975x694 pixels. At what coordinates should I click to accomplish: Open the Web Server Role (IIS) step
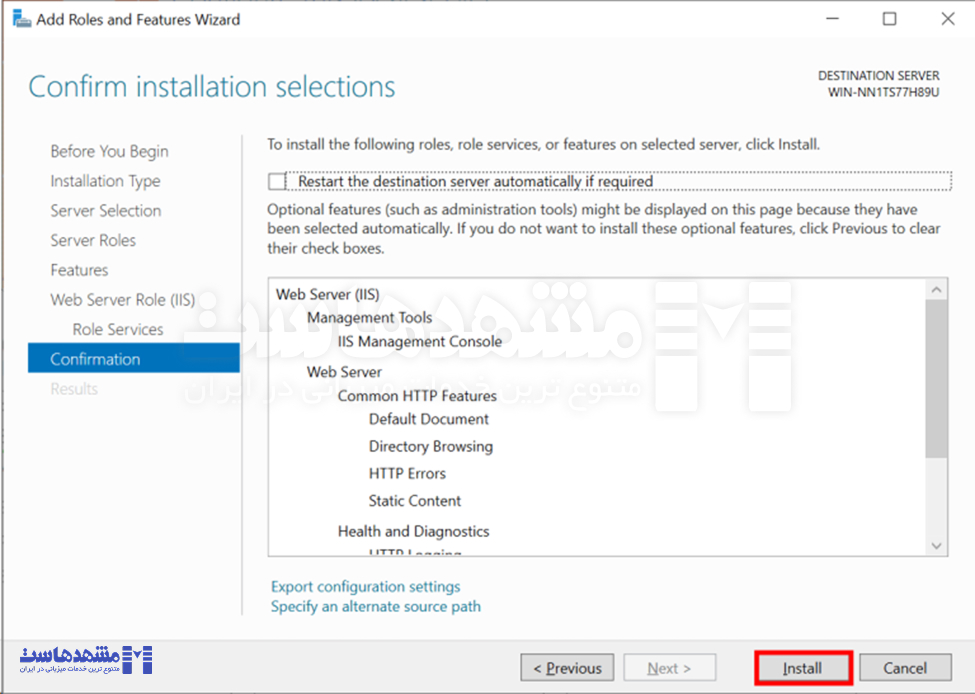(122, 300)
